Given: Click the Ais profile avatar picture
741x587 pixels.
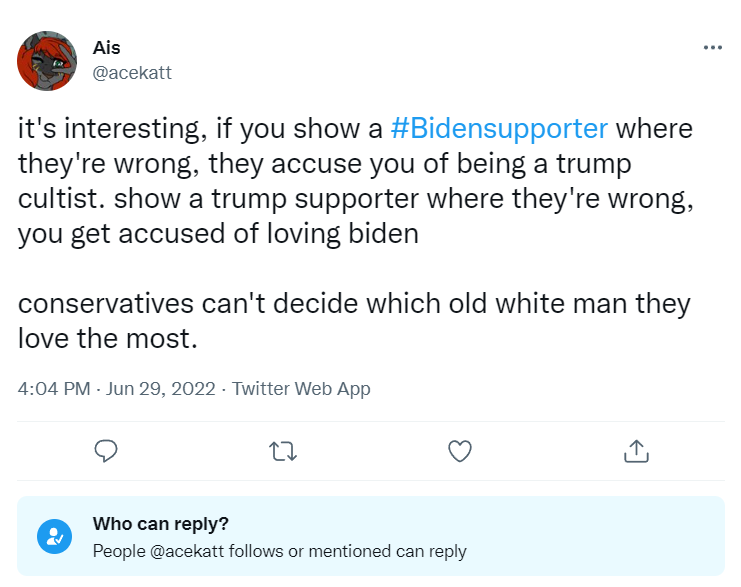Looking at the screenshot, I should (x=47, y=61).
